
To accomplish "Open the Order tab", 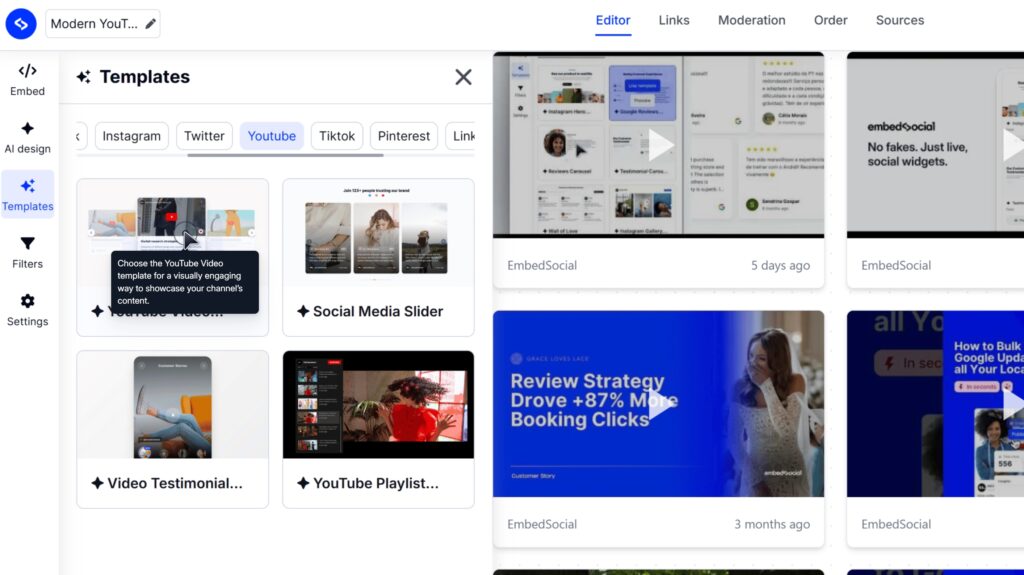I will click(831, 20).
